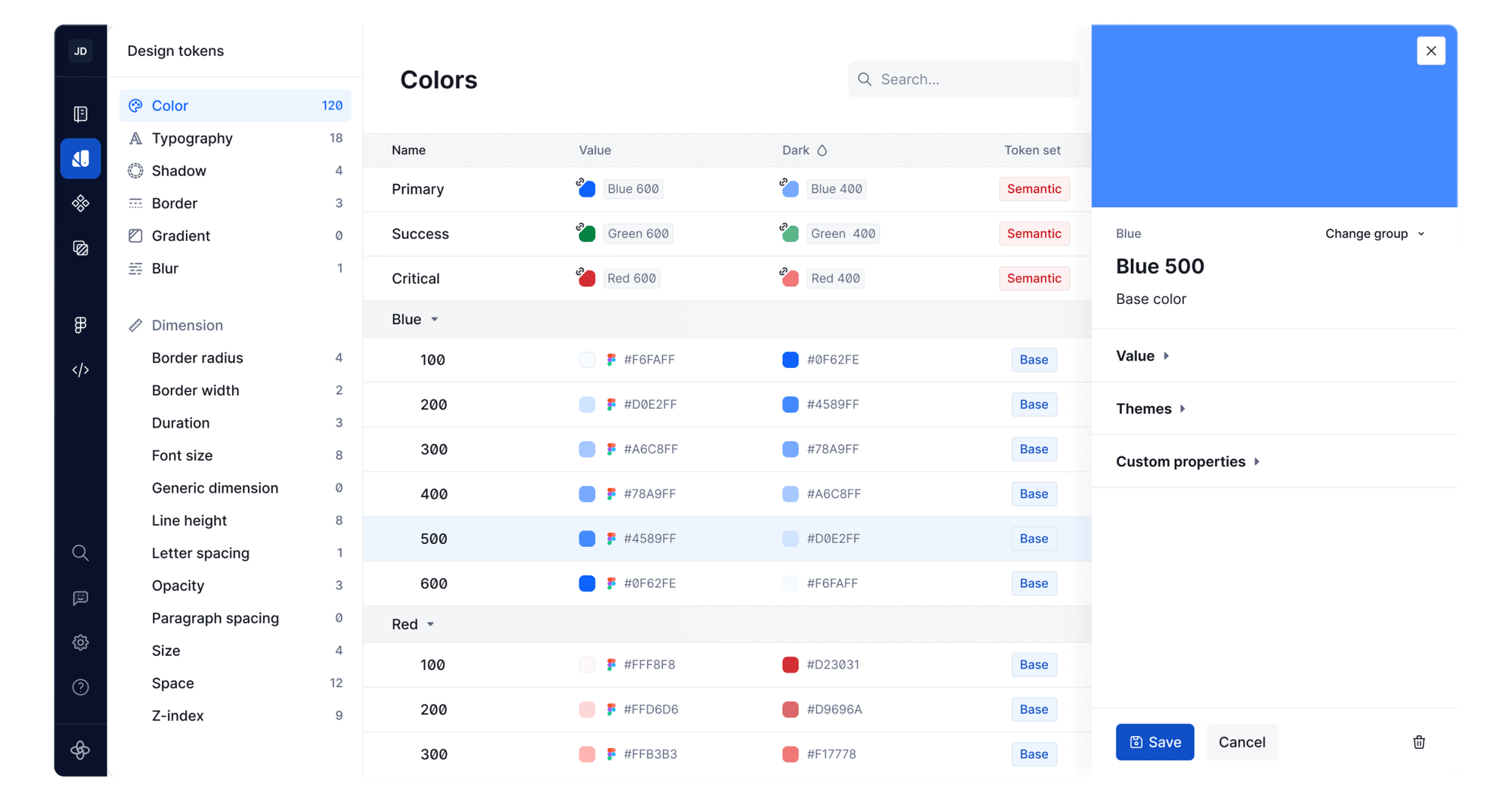Open the assets image icon in sidebar

click(x=80, y=249)
